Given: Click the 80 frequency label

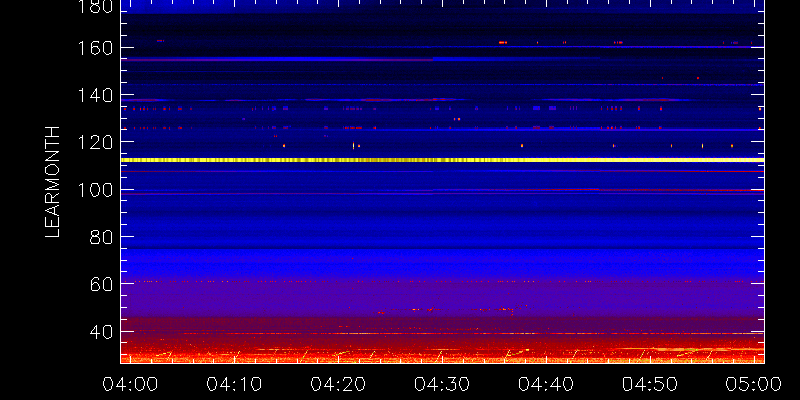Looking at the screenshot, I should (x=101, y=237).
